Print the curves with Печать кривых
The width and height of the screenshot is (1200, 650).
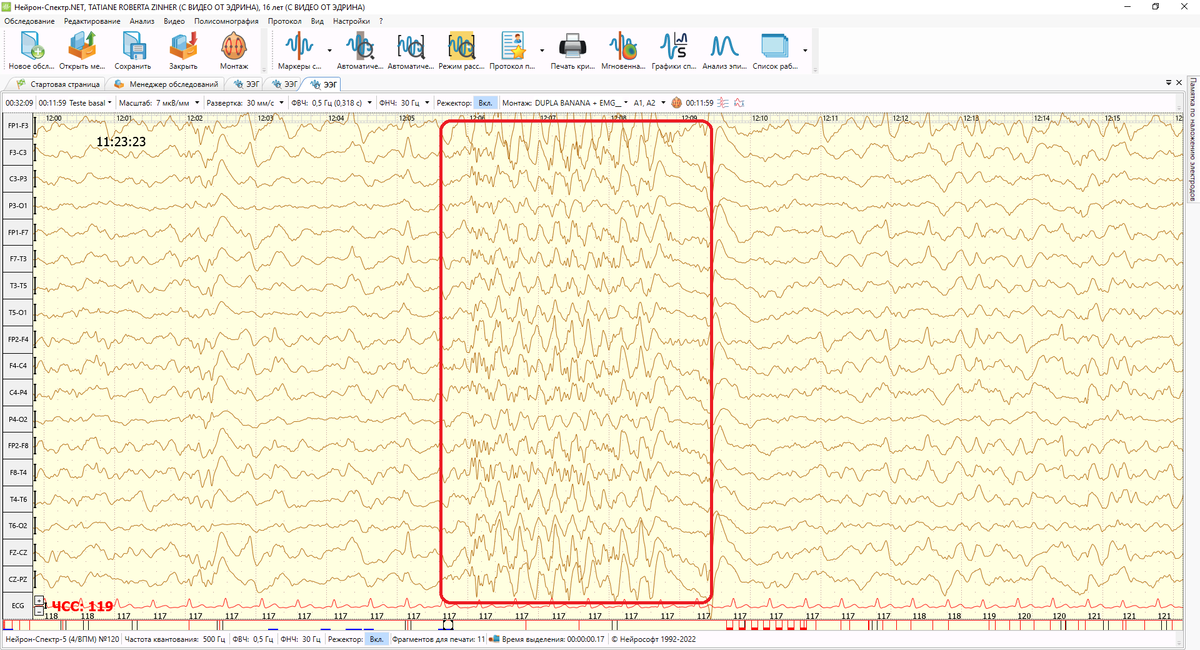[572, 50]
